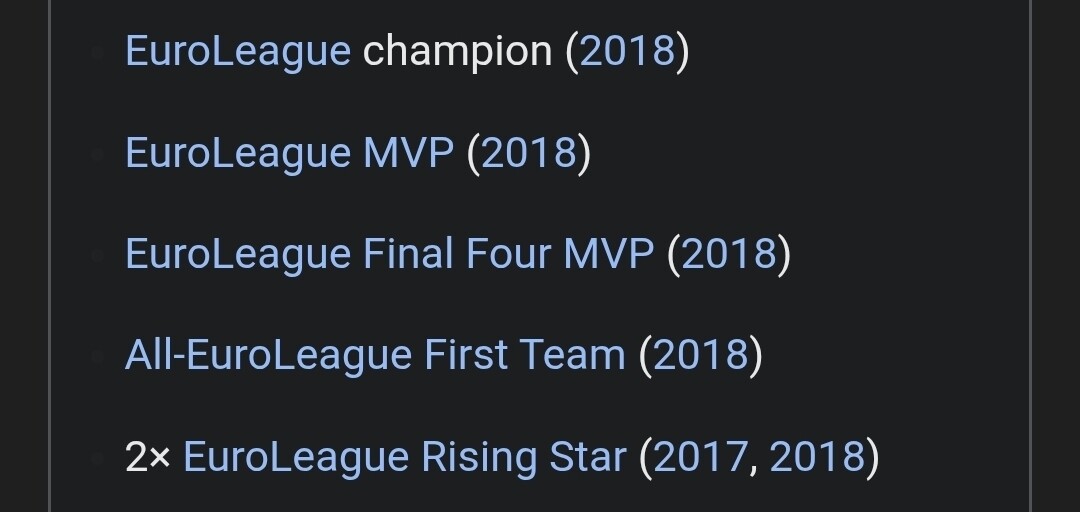Click the '2×' text before Rising Star
The image size is (1080, 512).
pyautogui.click(x=147, y=457)
